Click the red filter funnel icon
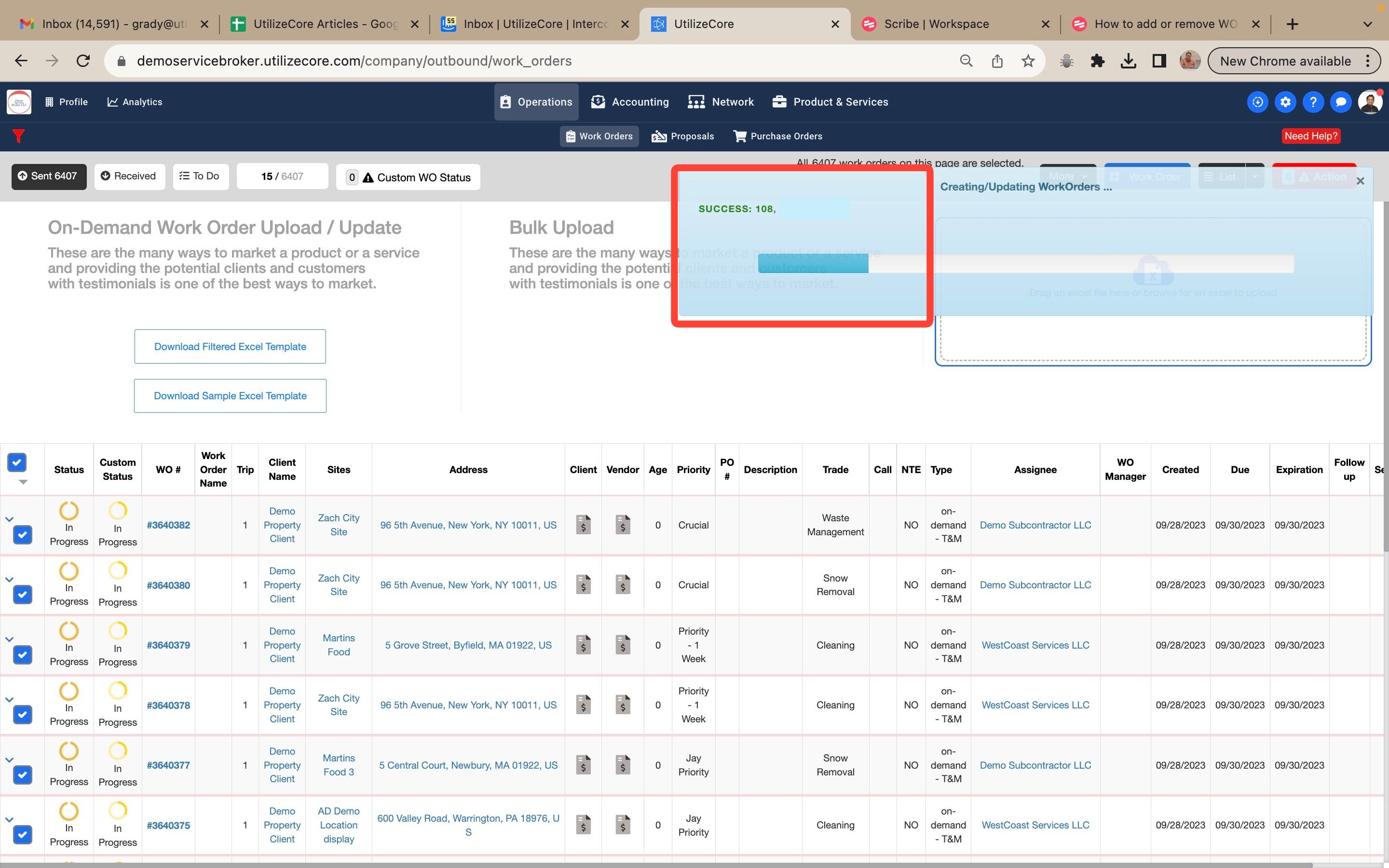The height and width of the screenshot is (868, 1389). tap(18, 136)
